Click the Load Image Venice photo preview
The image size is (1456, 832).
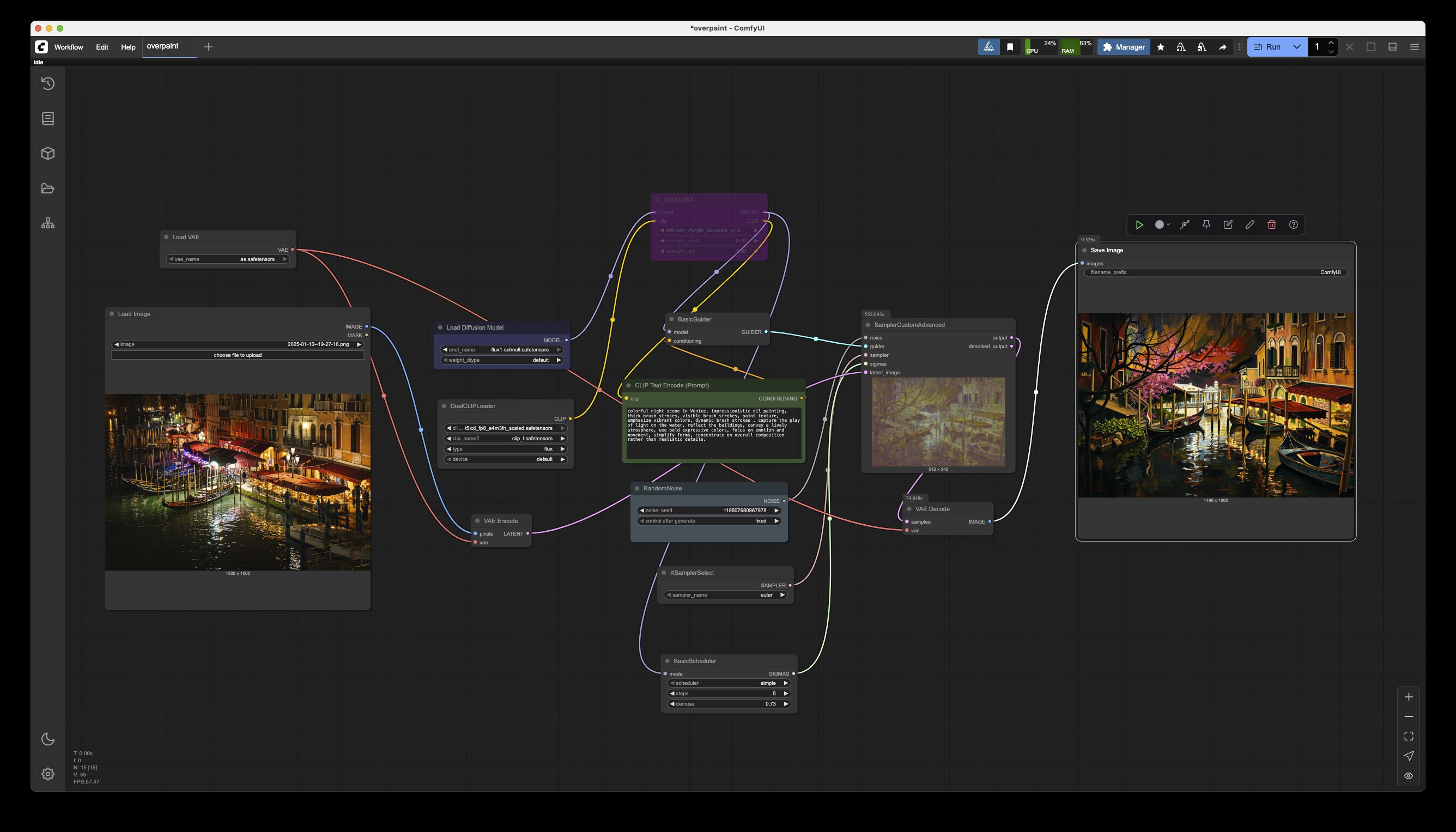[x=238, y=482]
